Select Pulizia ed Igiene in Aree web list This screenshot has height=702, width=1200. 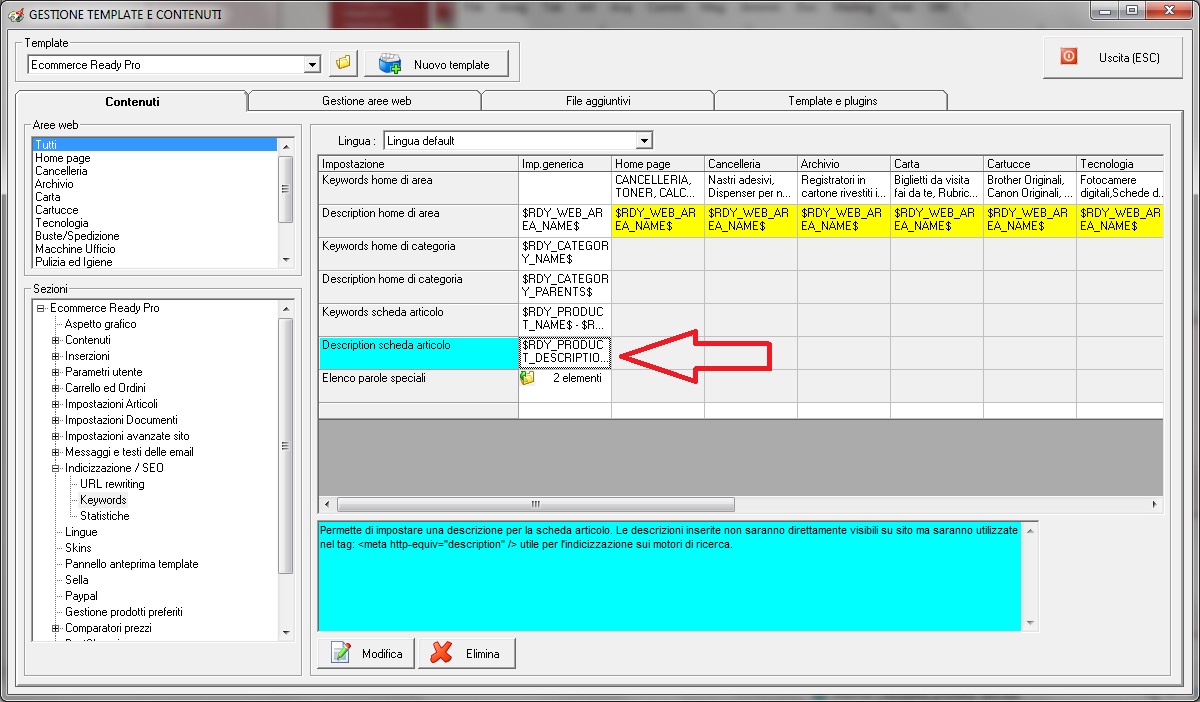tap(154, 262)
